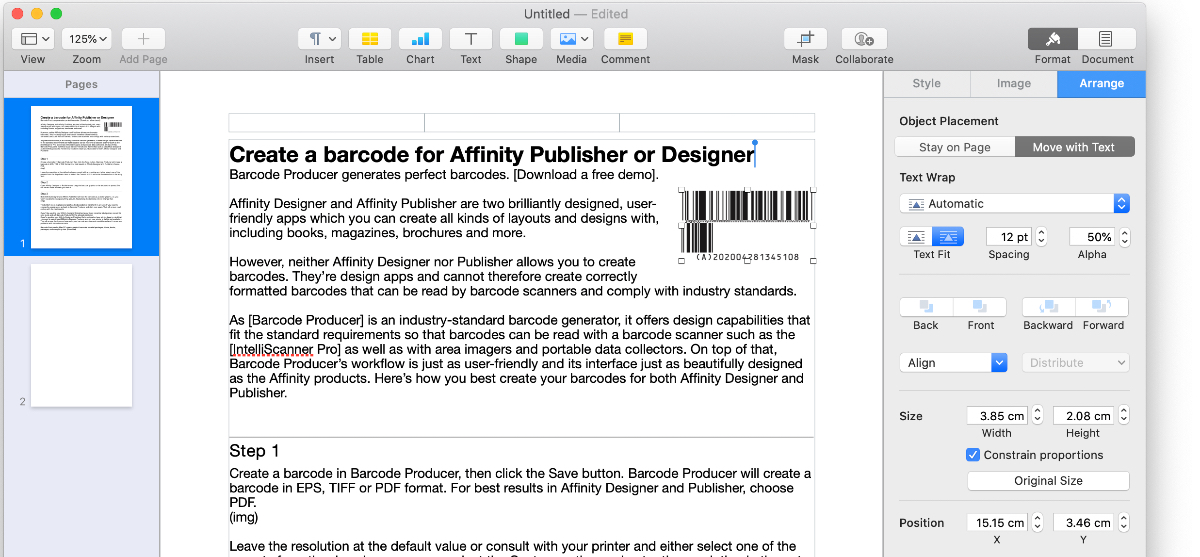
Task: Select the page 2 thumbnail
Action: pos(81,335)
